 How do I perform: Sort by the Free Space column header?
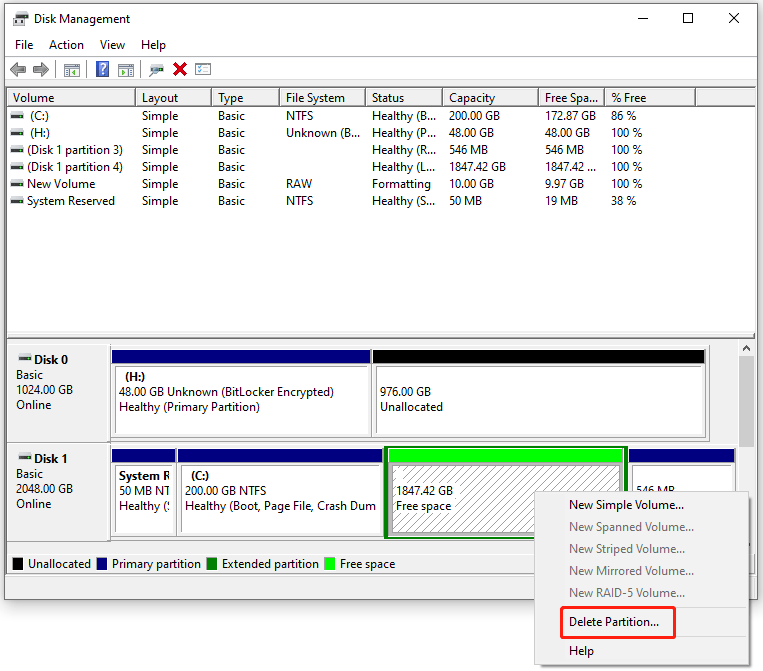[x=572, y=97]
